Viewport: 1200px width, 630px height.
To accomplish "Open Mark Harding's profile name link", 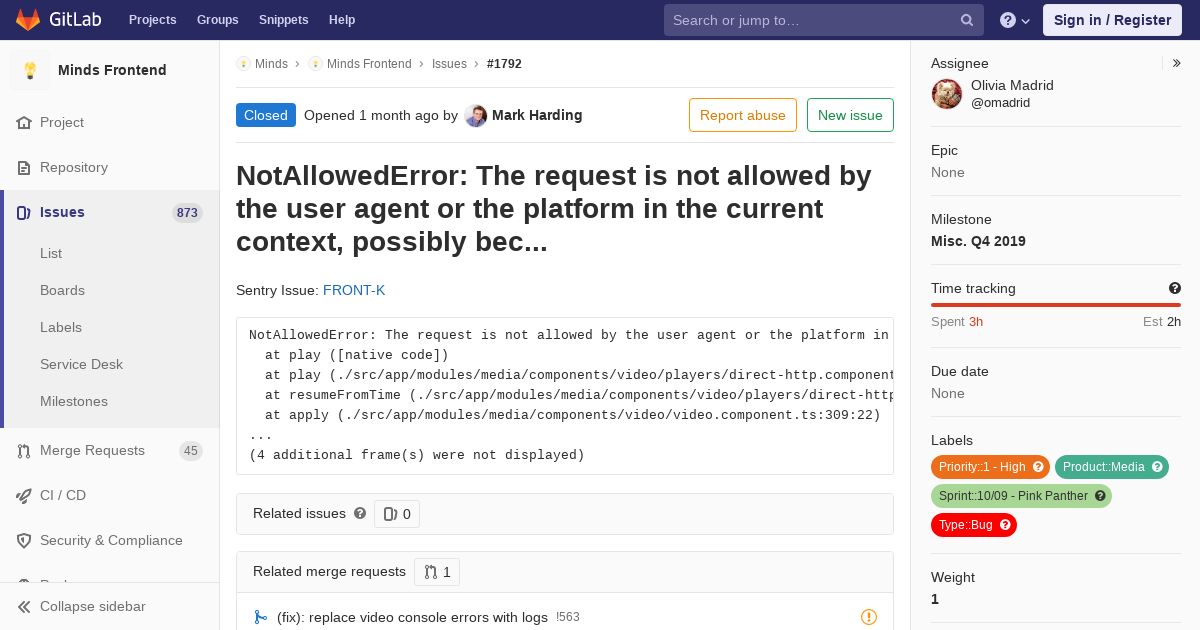I will [x=537, y=115].
